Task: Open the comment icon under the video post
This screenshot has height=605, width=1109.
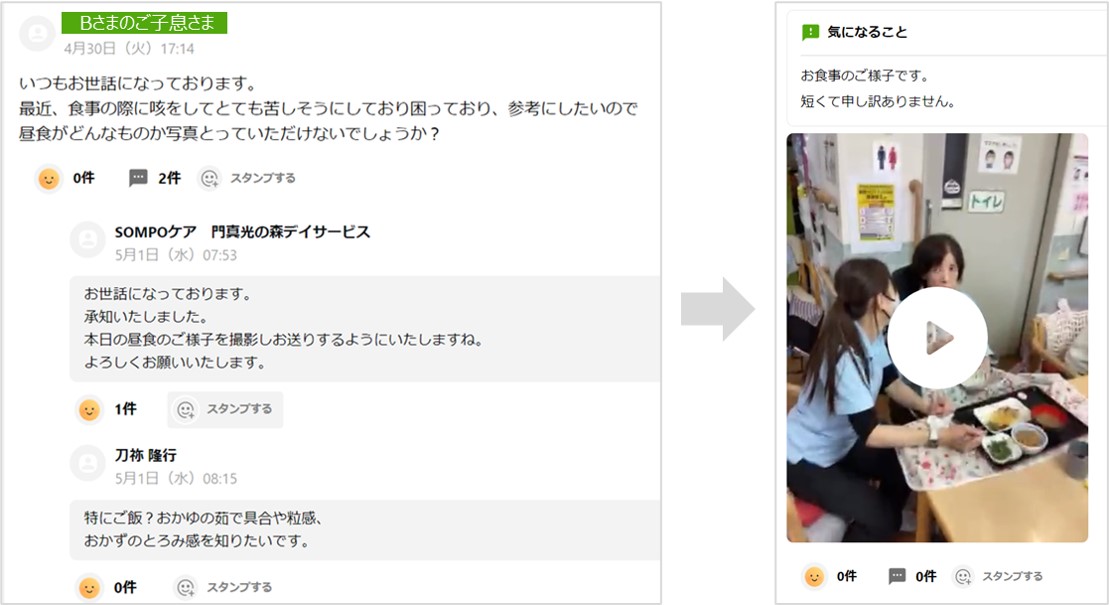Action: coord(897,576)
